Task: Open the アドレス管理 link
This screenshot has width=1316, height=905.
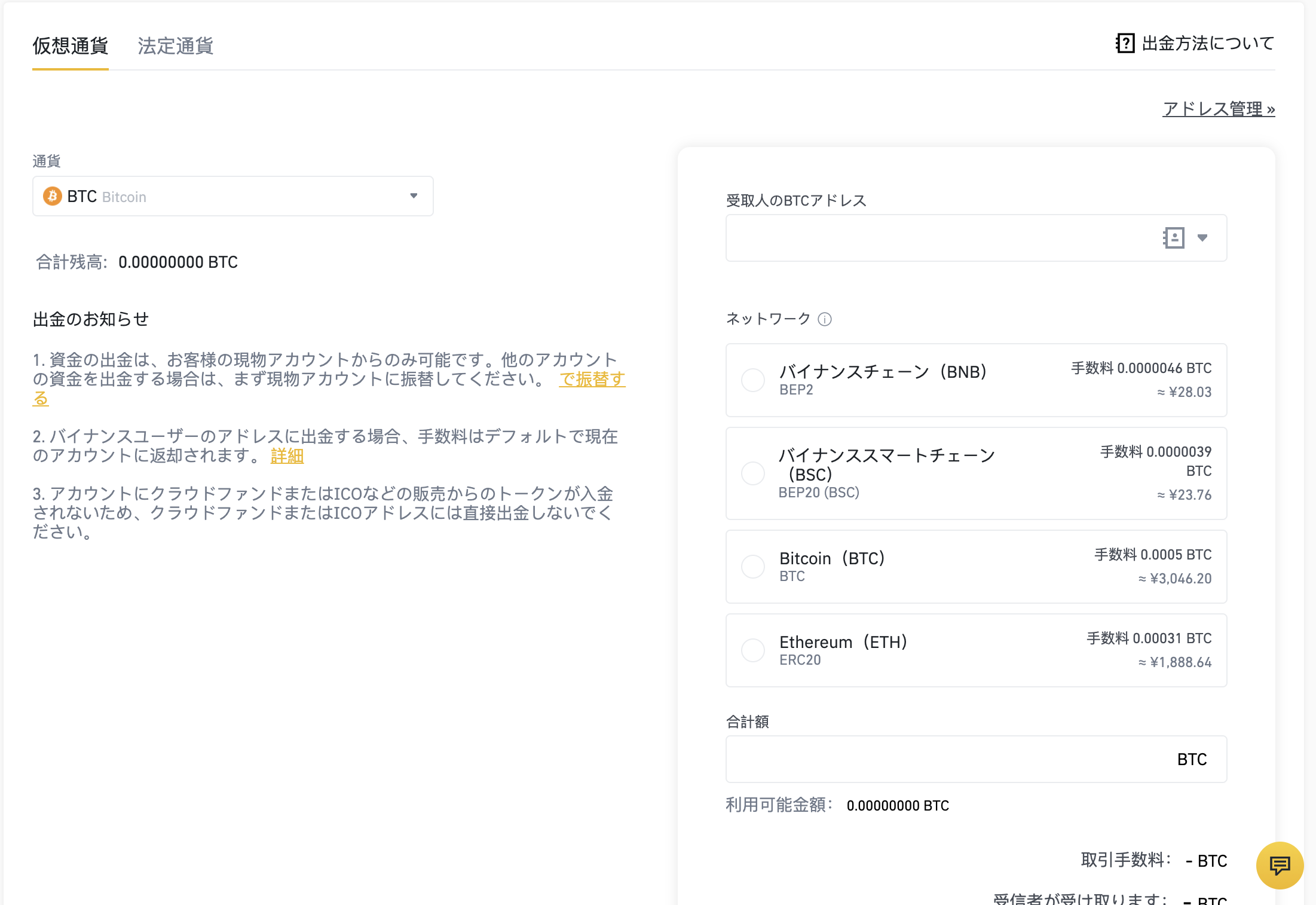Action: [1218, 109]
